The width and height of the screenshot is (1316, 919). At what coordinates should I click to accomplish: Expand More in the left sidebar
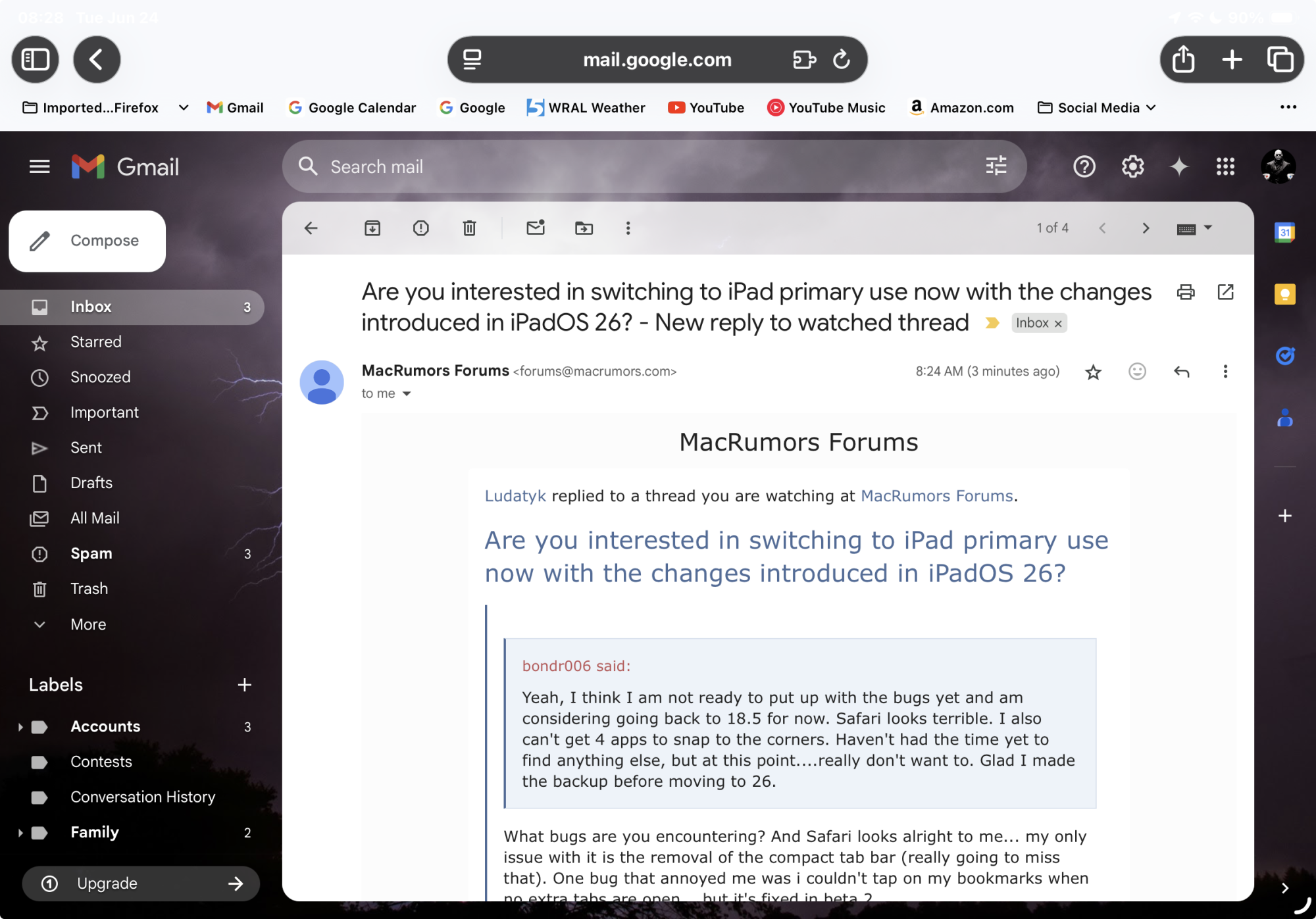click(88, 624)
